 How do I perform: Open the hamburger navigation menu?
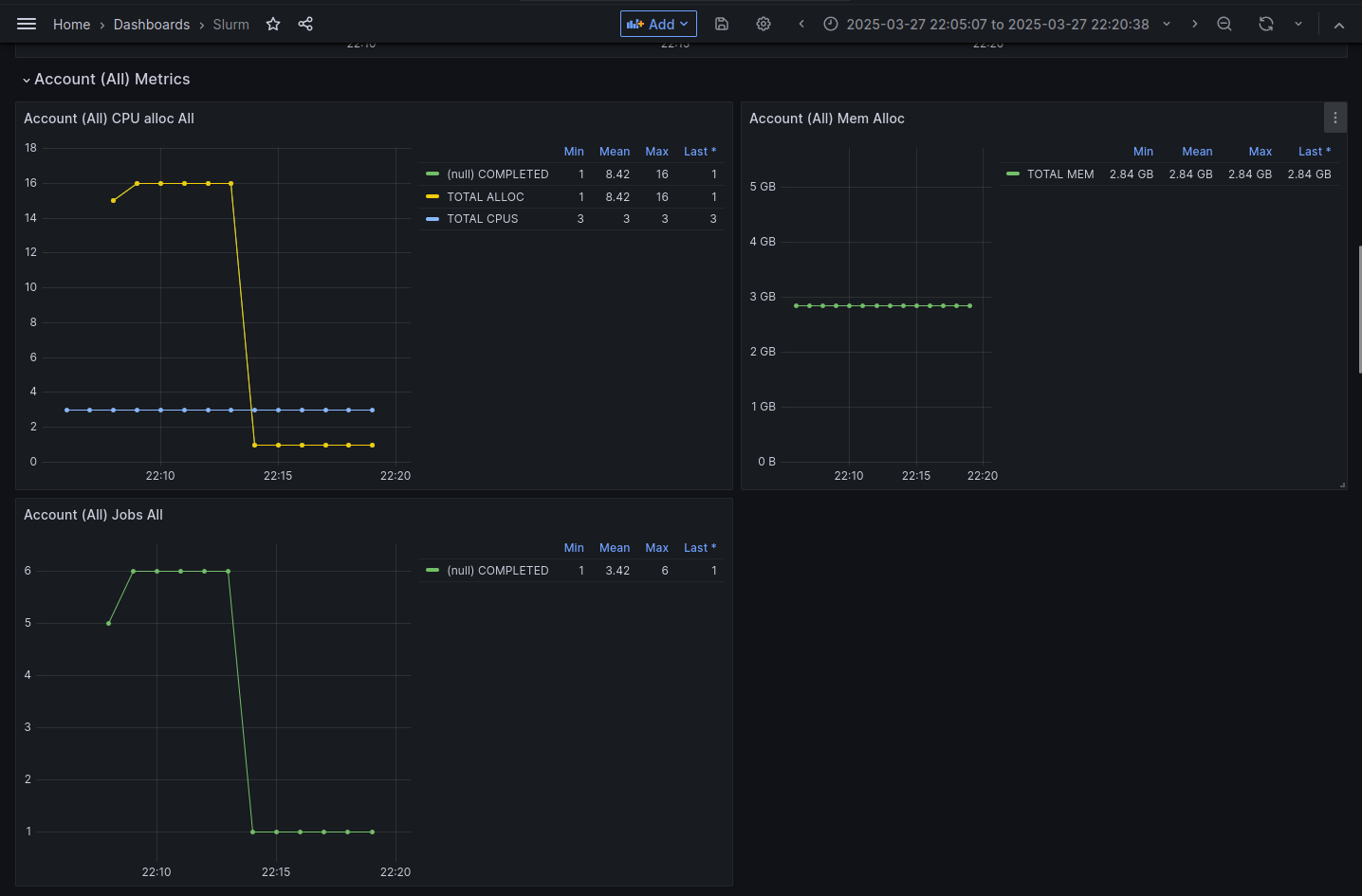(27, 24)
